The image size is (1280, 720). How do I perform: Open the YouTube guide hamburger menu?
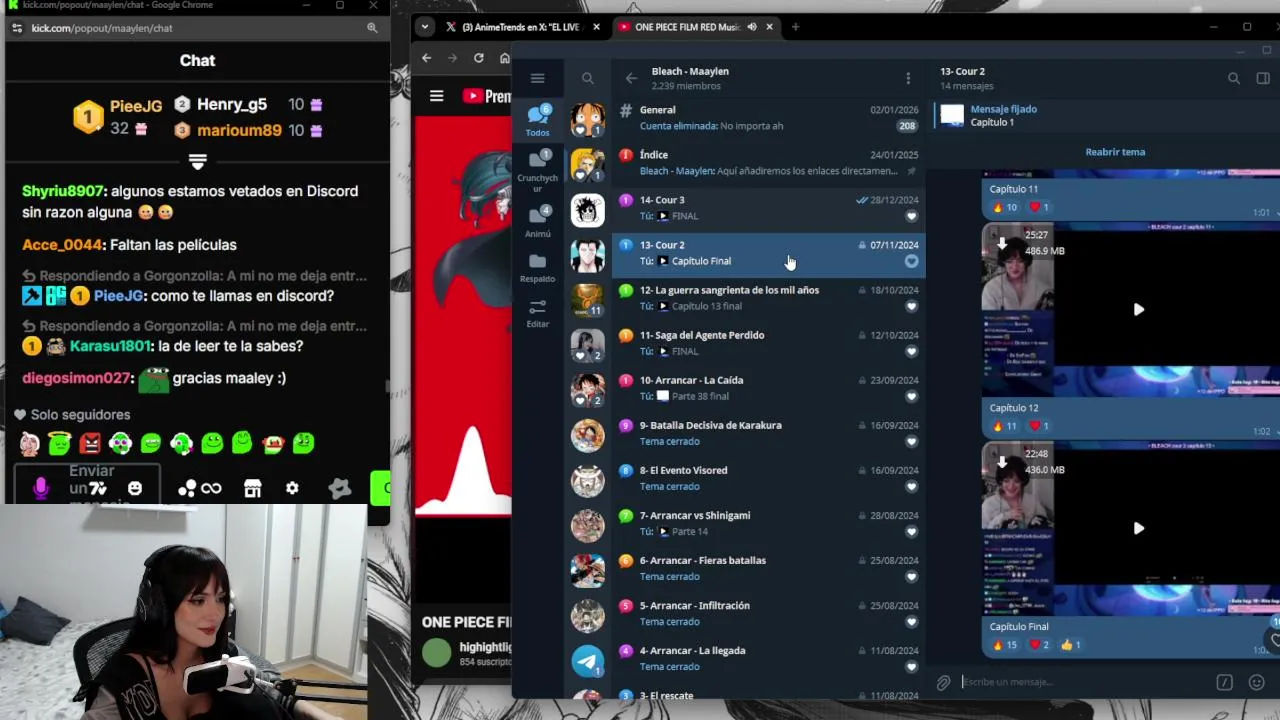436,96
